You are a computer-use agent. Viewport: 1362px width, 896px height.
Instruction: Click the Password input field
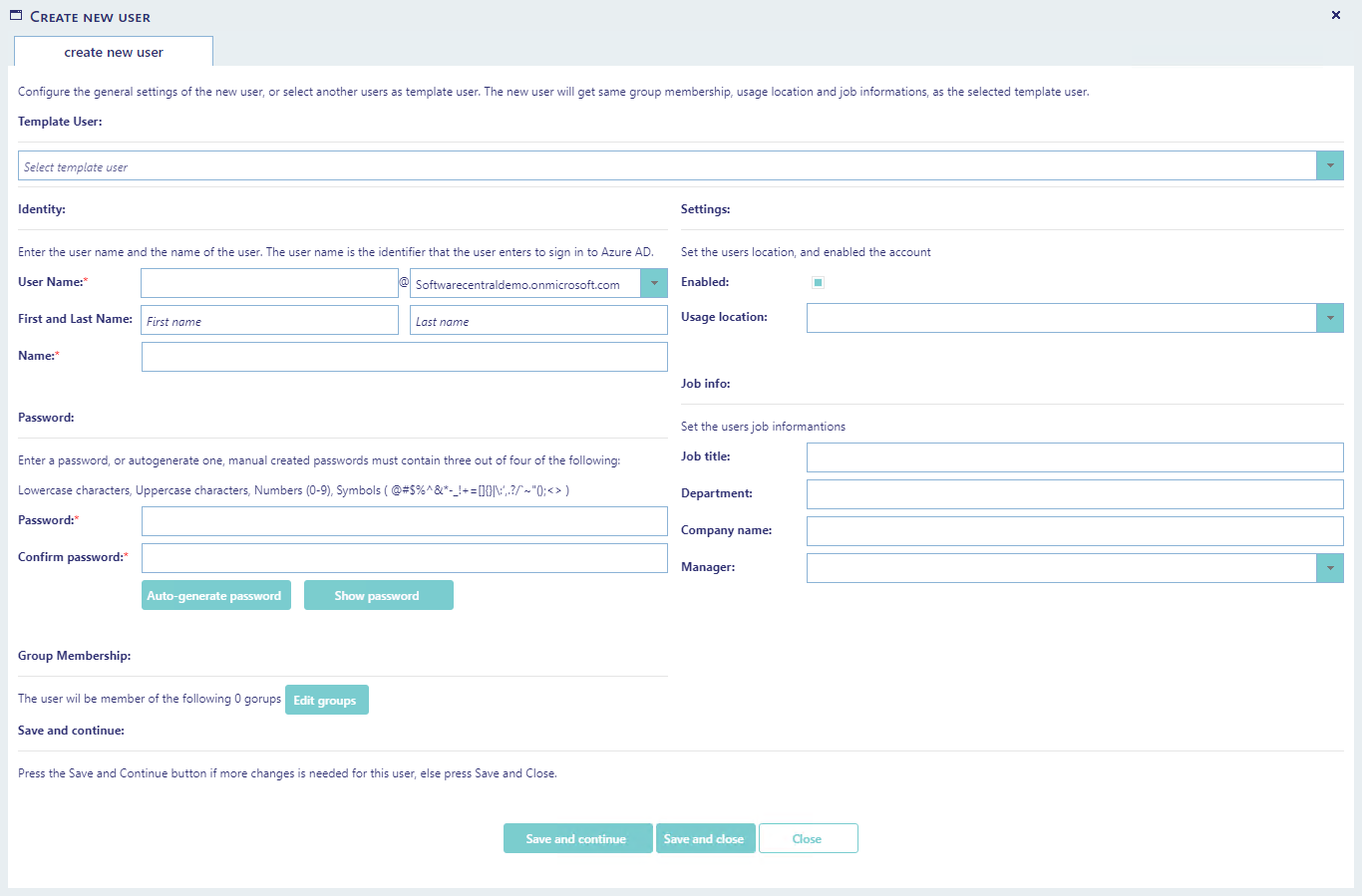405,521
